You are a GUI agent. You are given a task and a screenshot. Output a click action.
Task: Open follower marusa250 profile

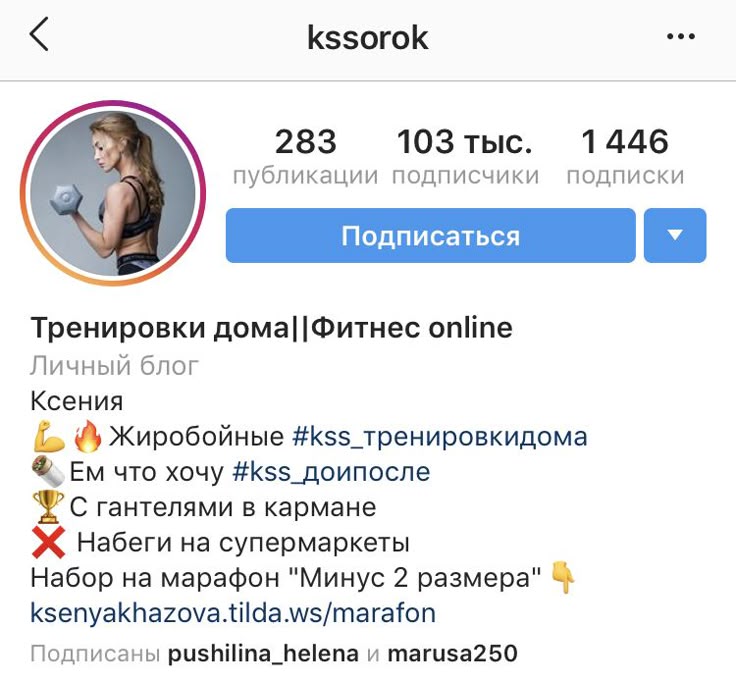click(x=452, y=653)
